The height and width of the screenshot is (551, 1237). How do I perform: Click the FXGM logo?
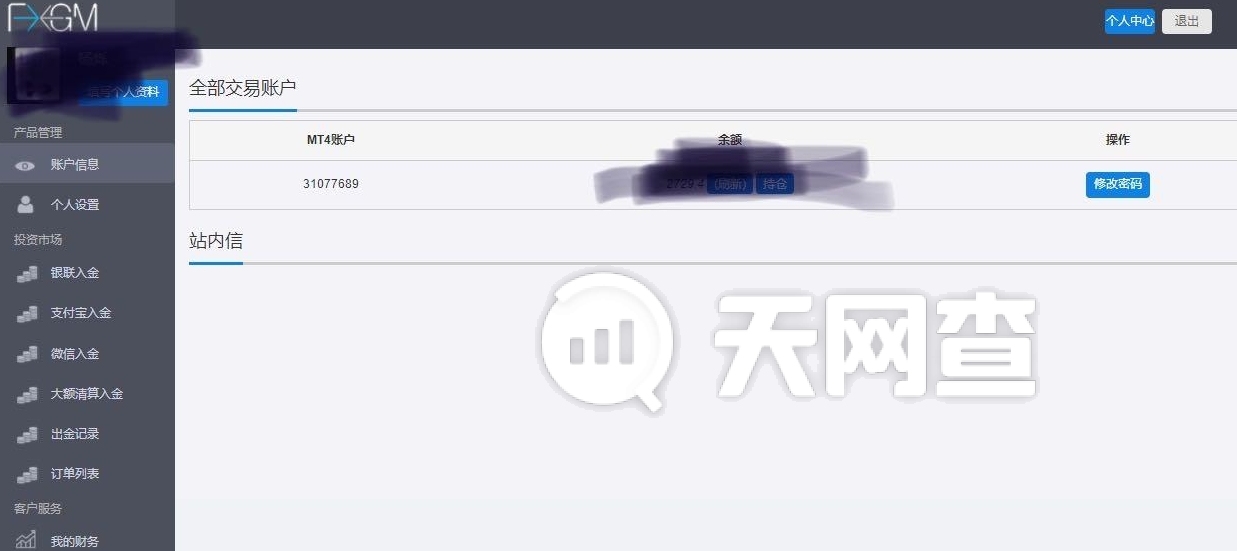pyautogui.click(x=53, y=18)
